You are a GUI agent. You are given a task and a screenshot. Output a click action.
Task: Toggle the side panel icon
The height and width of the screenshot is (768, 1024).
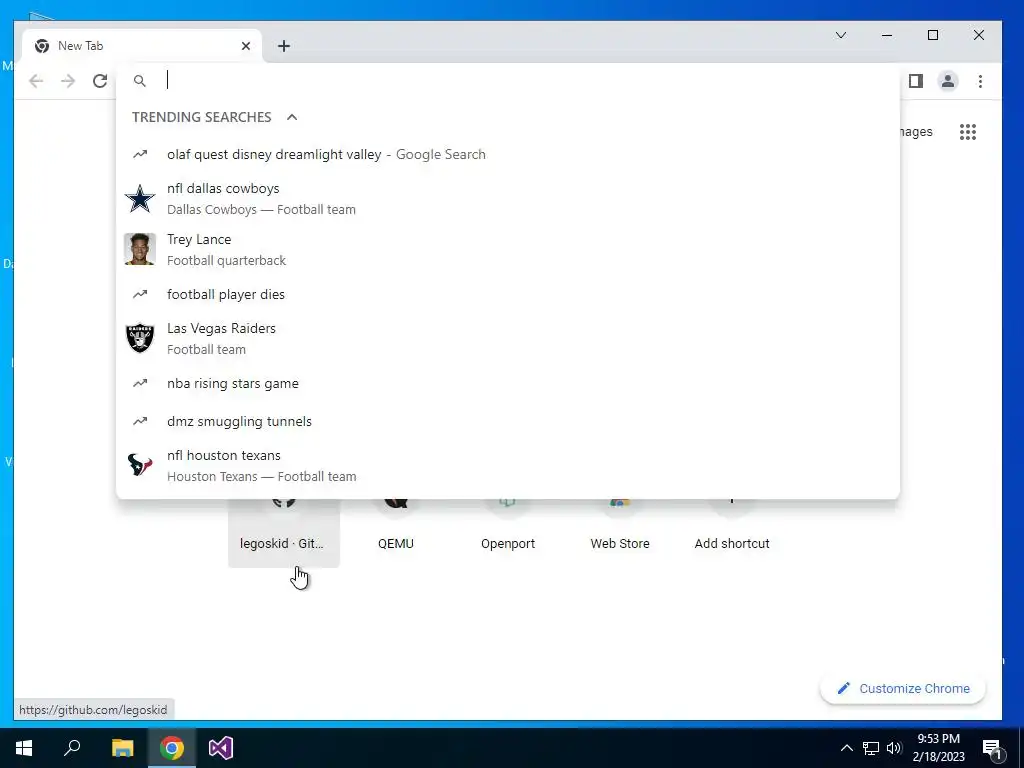[916, 81]
